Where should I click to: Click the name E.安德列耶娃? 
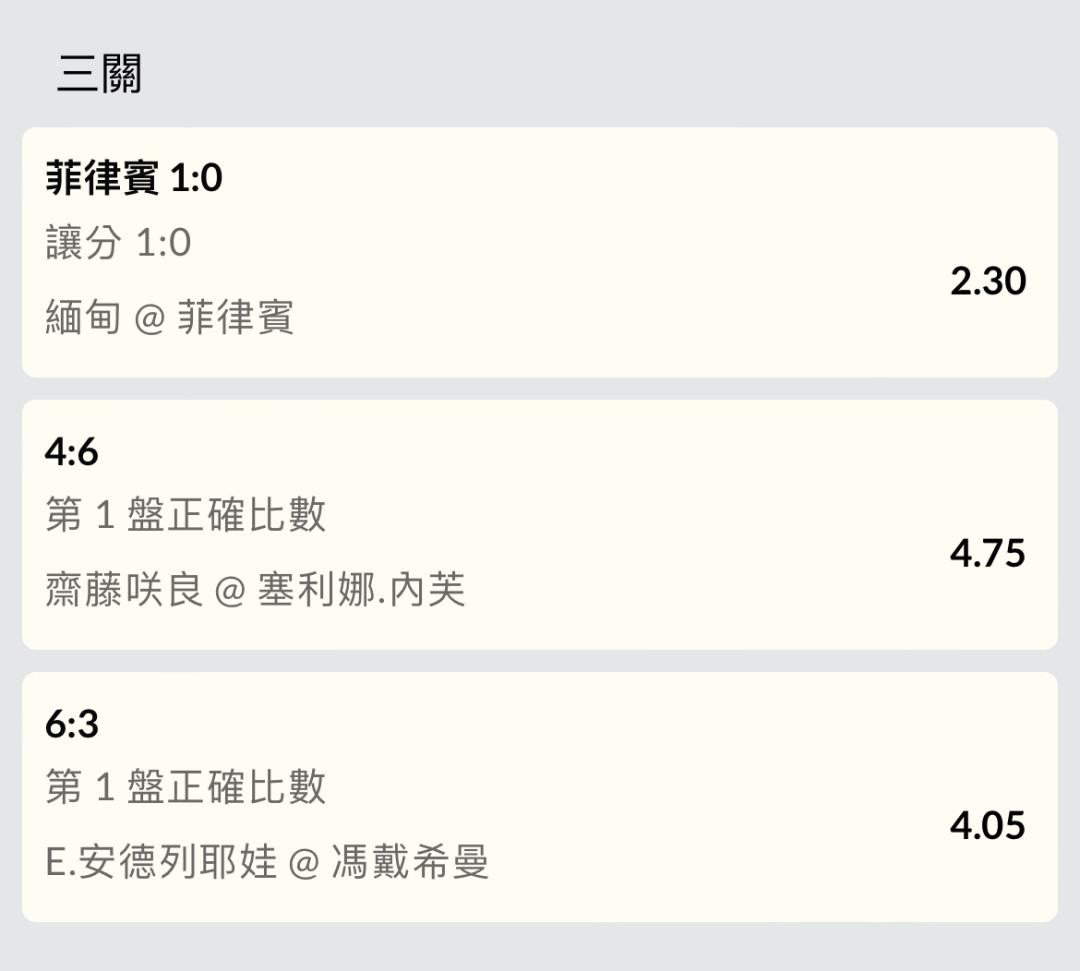pyautogui.click(x=161, y=862)
